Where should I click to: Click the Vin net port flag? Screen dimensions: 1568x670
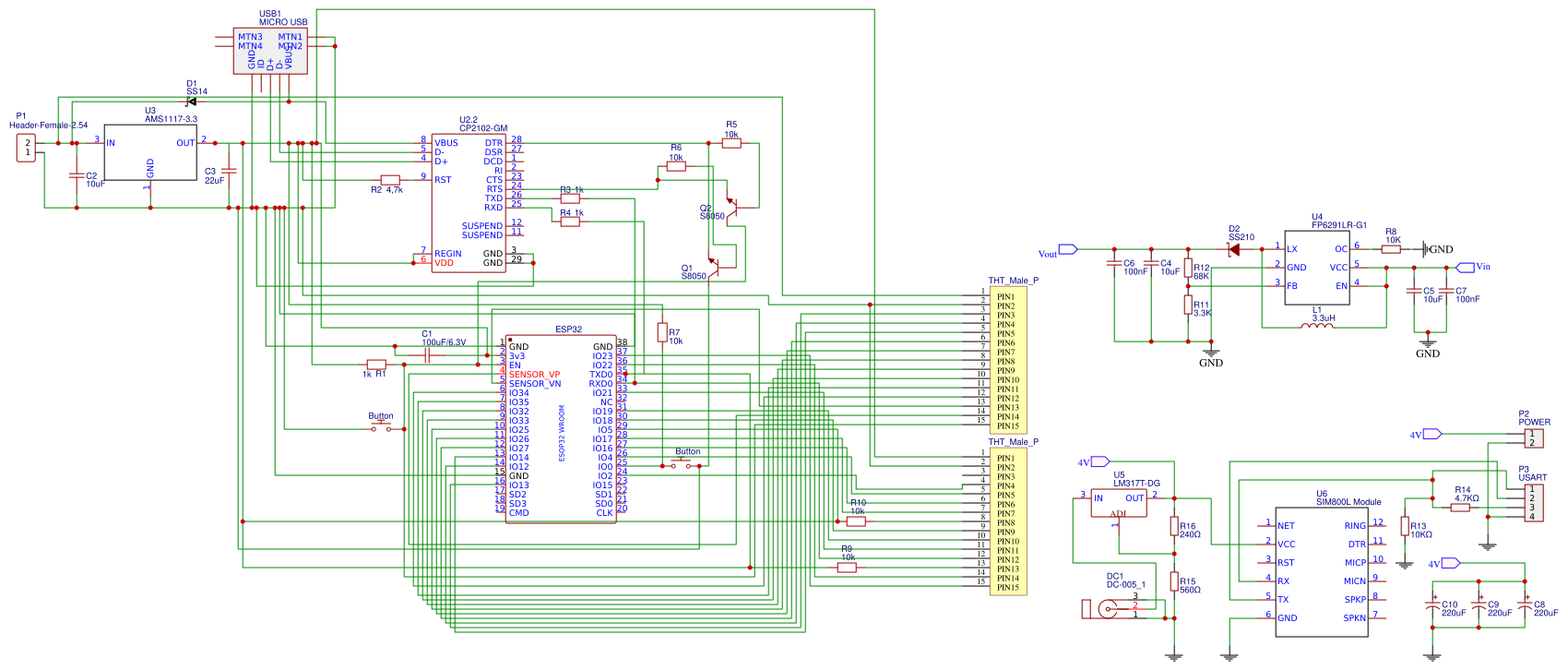(1465, 268)
